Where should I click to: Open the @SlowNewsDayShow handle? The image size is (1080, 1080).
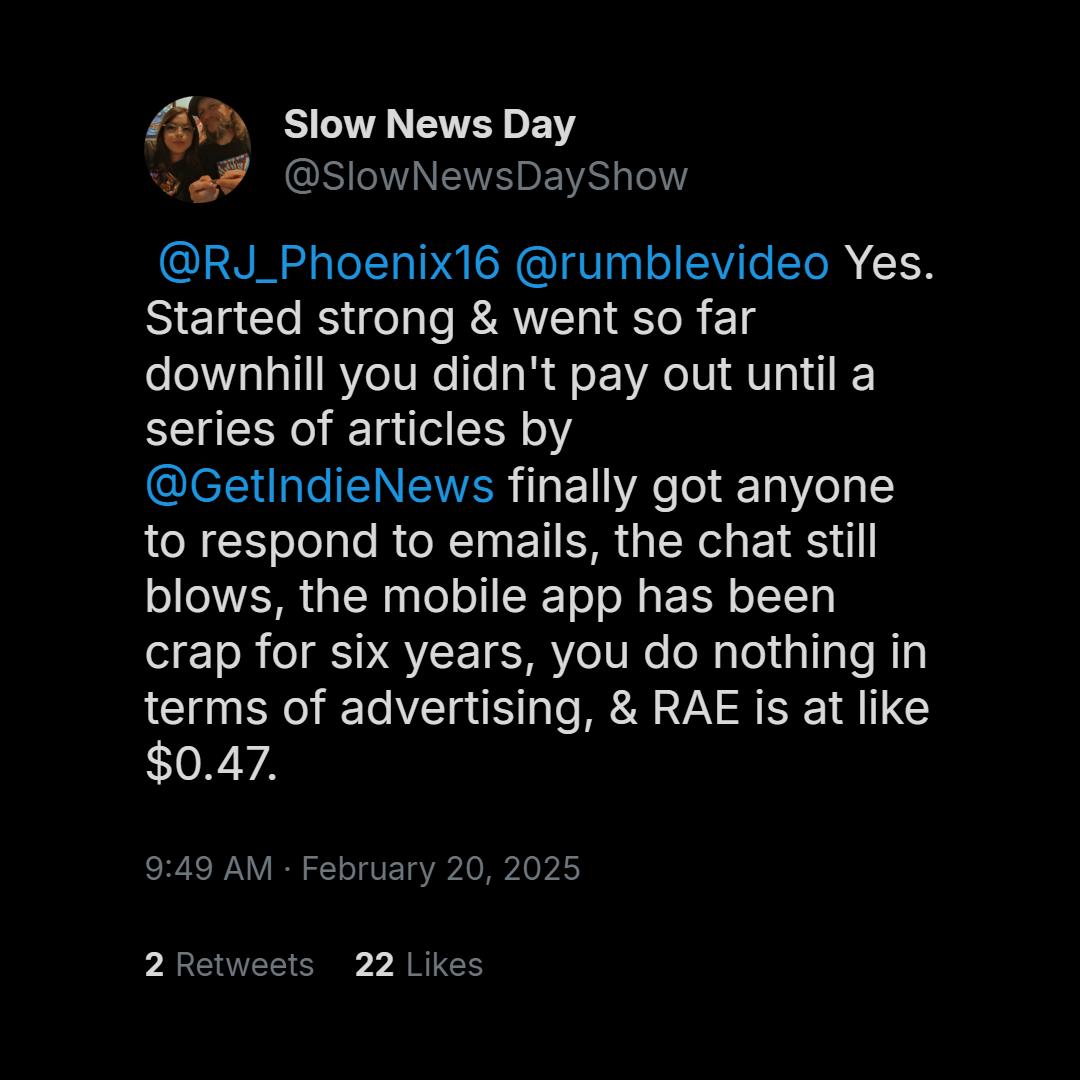pyautogui.click(x=486, y=177)
